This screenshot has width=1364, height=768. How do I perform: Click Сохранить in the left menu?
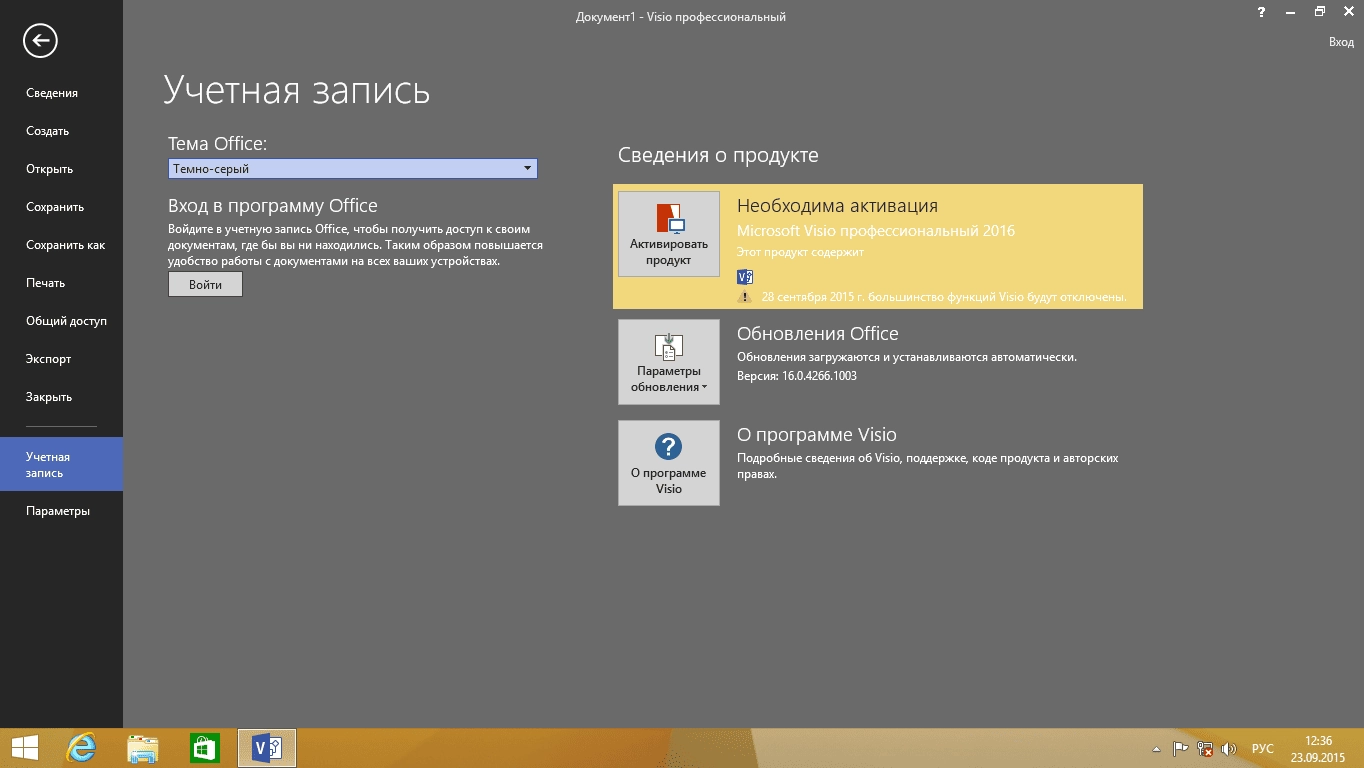(55, 207)
